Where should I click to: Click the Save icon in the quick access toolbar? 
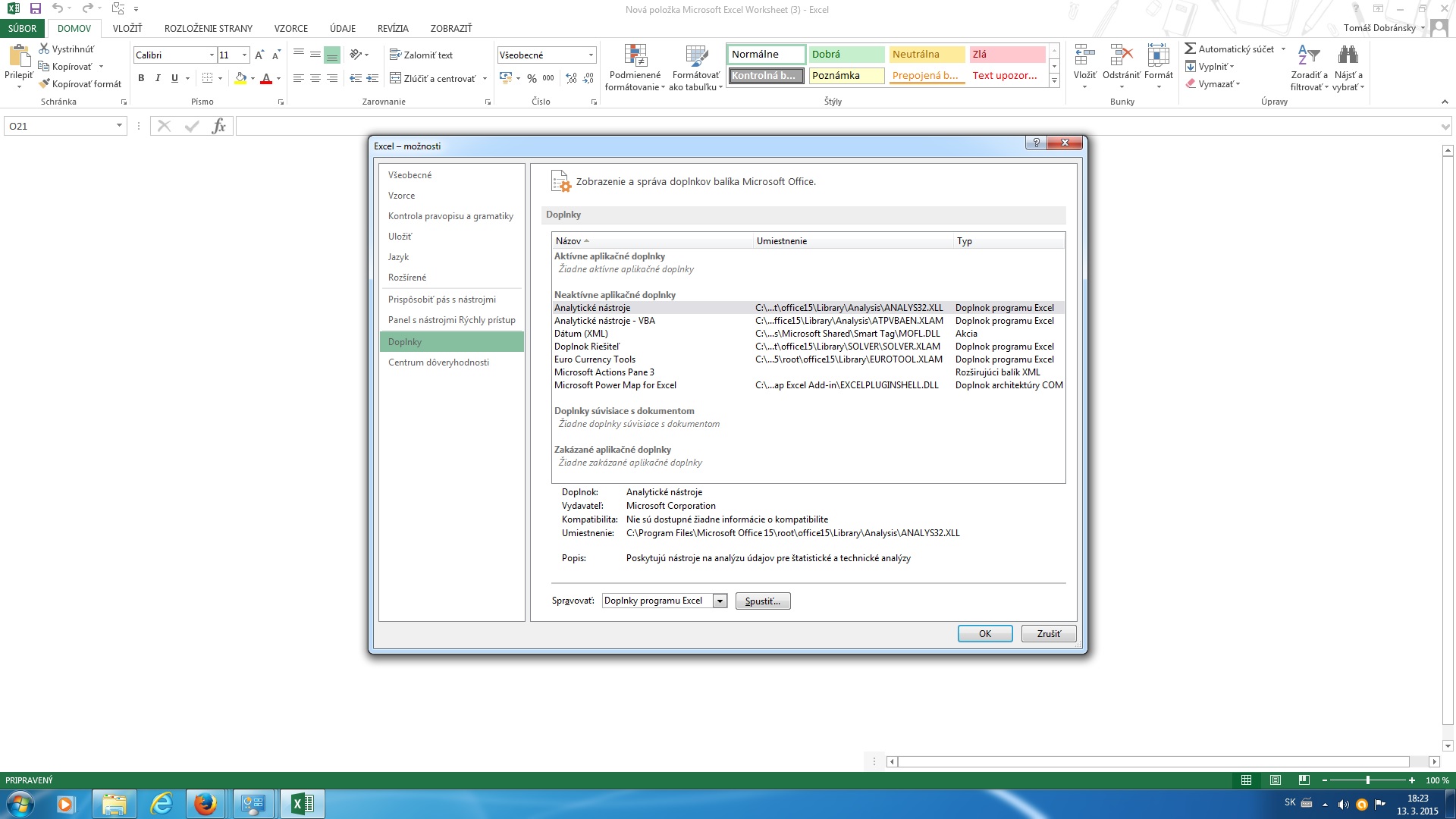point(35,9)
